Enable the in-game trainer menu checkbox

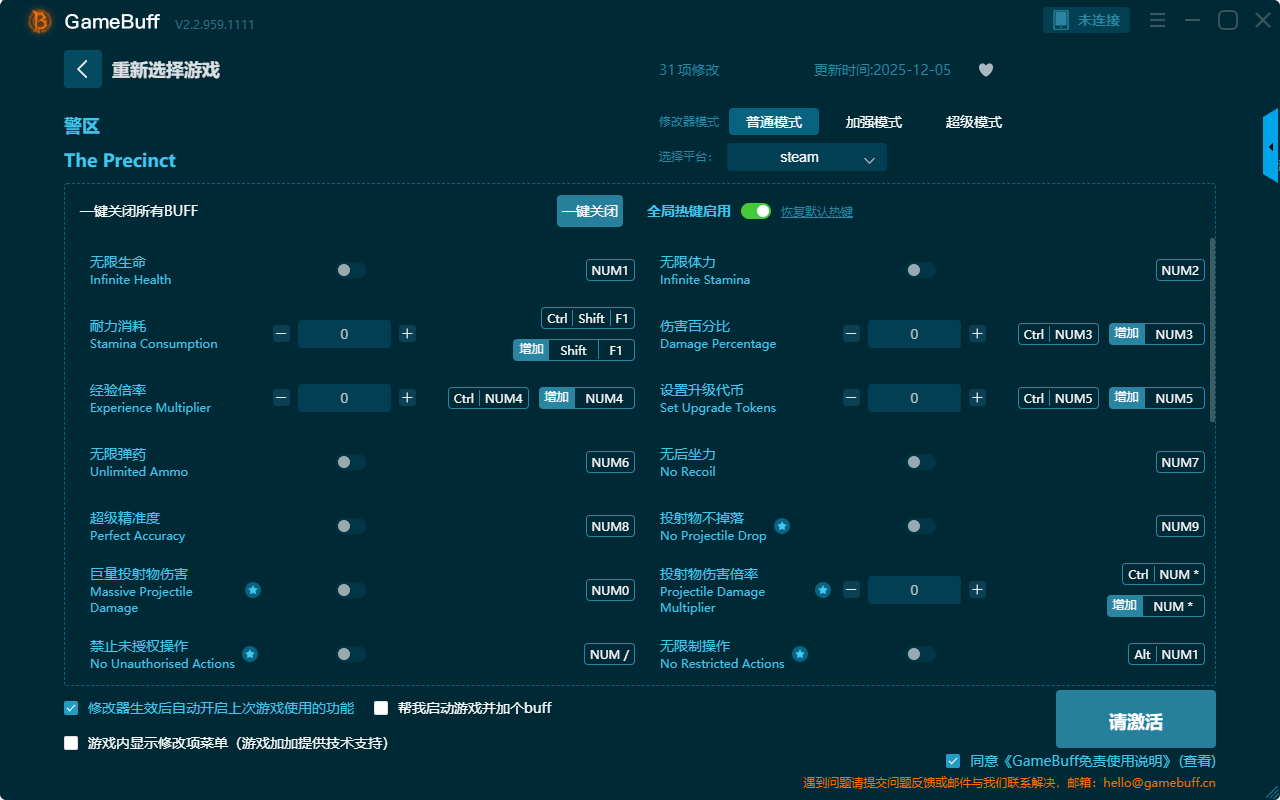pos(71,743)
